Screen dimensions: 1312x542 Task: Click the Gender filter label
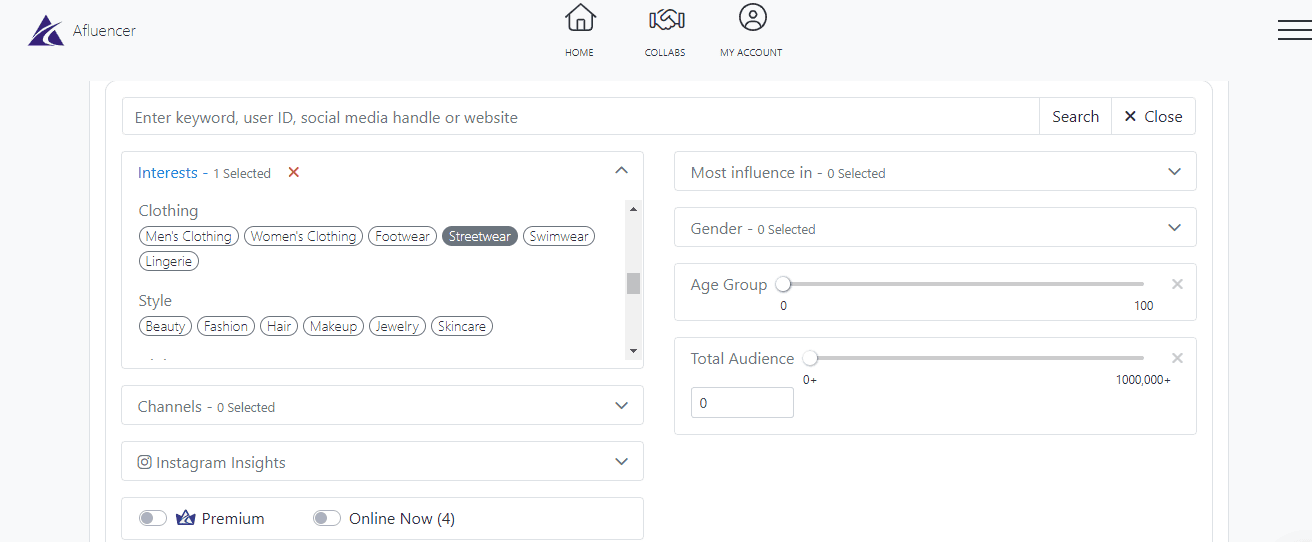tap(717, 229)
